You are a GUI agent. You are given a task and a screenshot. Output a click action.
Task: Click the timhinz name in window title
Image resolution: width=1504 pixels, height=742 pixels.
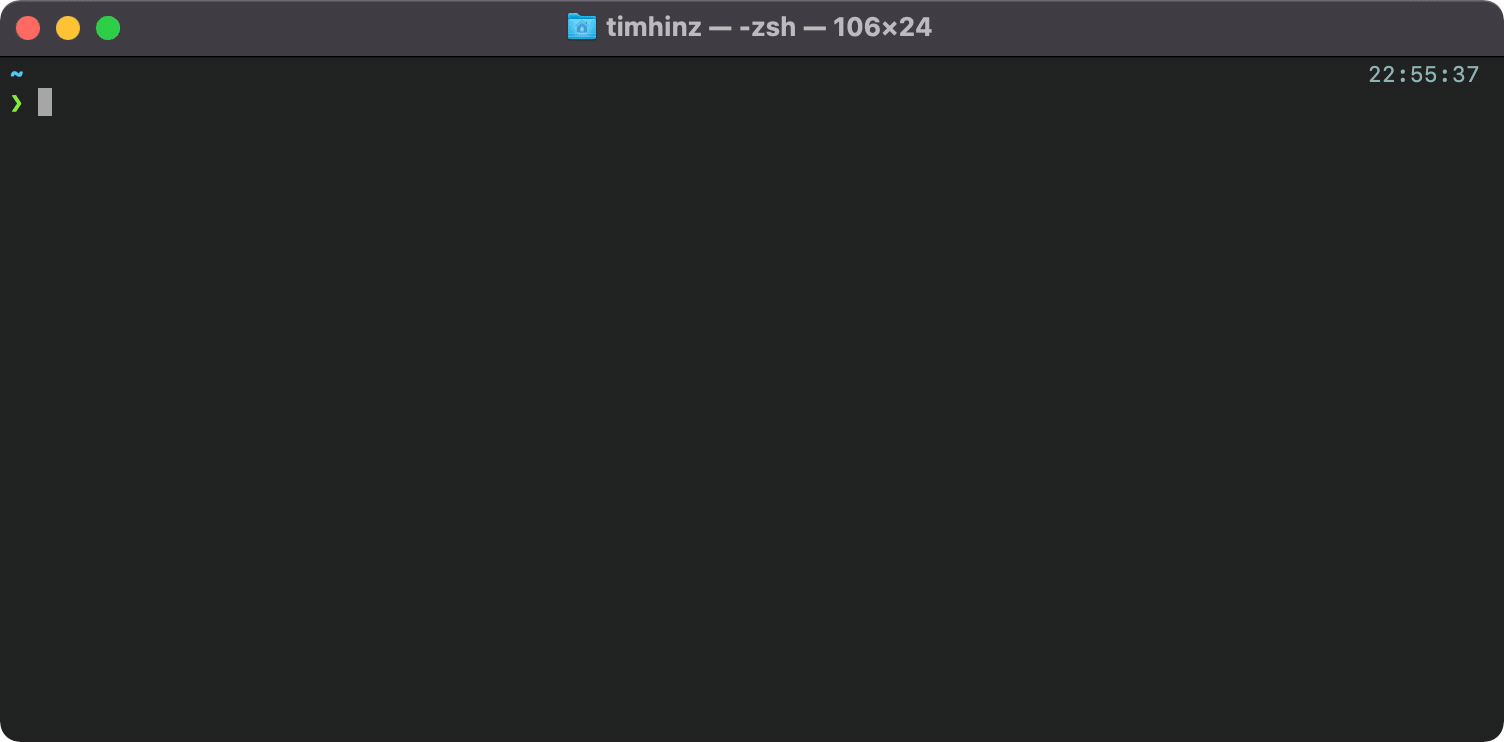654,27
